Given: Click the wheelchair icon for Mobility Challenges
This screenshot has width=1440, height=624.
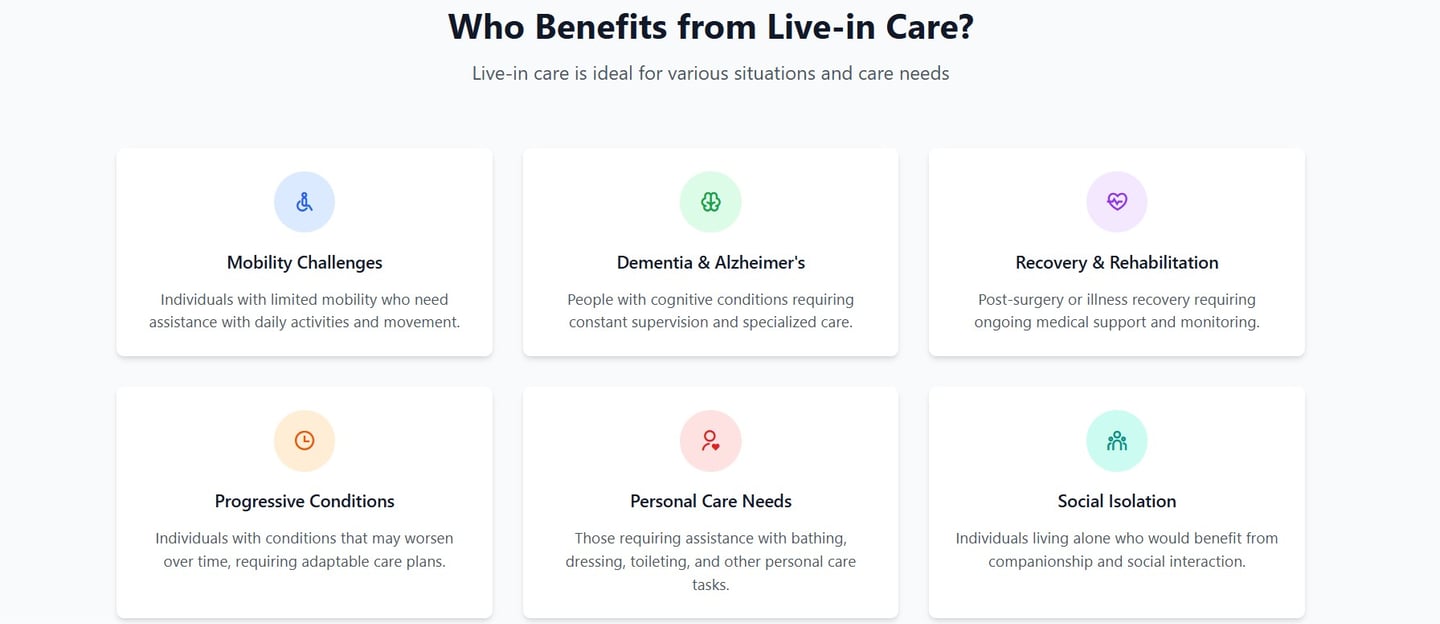Looking at the screenshot, I should click(304, 202).
